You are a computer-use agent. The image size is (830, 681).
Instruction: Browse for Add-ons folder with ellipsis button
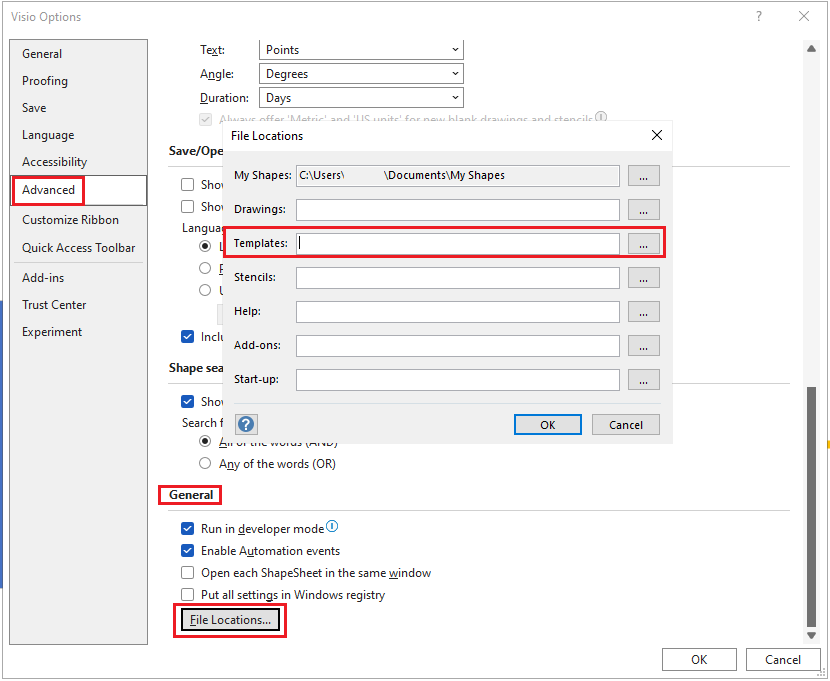tap(644, 346)
